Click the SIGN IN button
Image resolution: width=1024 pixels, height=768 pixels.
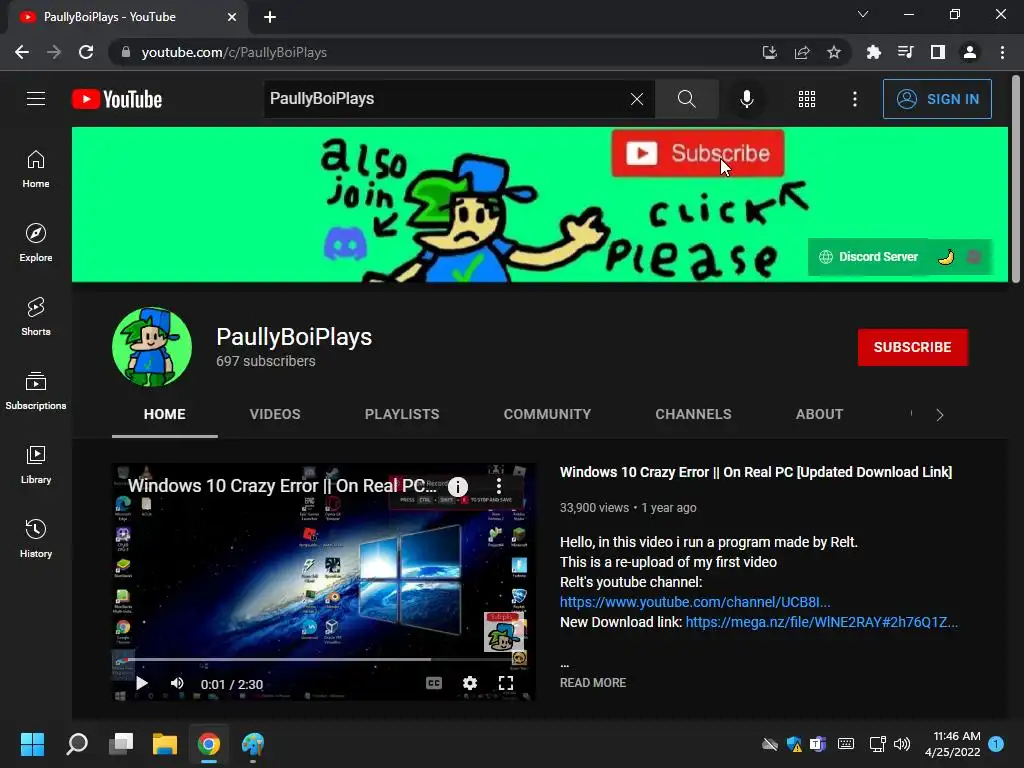(x=937, y=99)
